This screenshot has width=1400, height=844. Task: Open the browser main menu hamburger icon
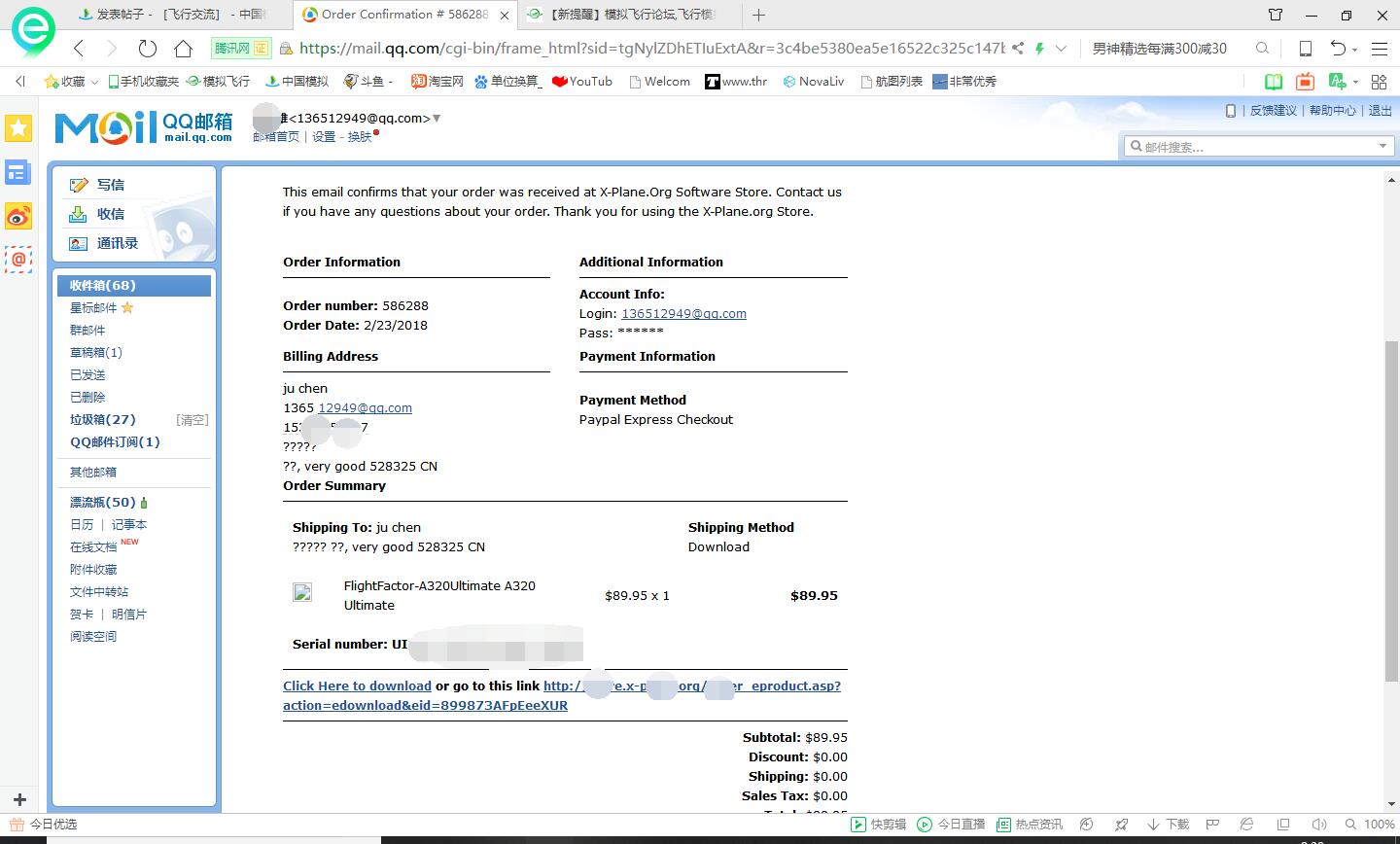pos(1379,49)
